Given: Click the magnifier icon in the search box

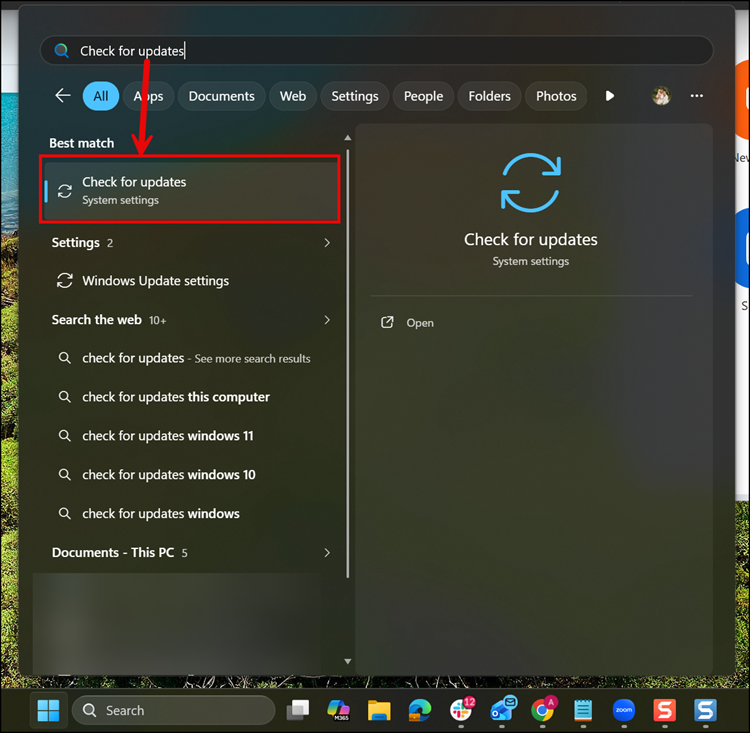Looking at the screenshot, I should point(61,50).
